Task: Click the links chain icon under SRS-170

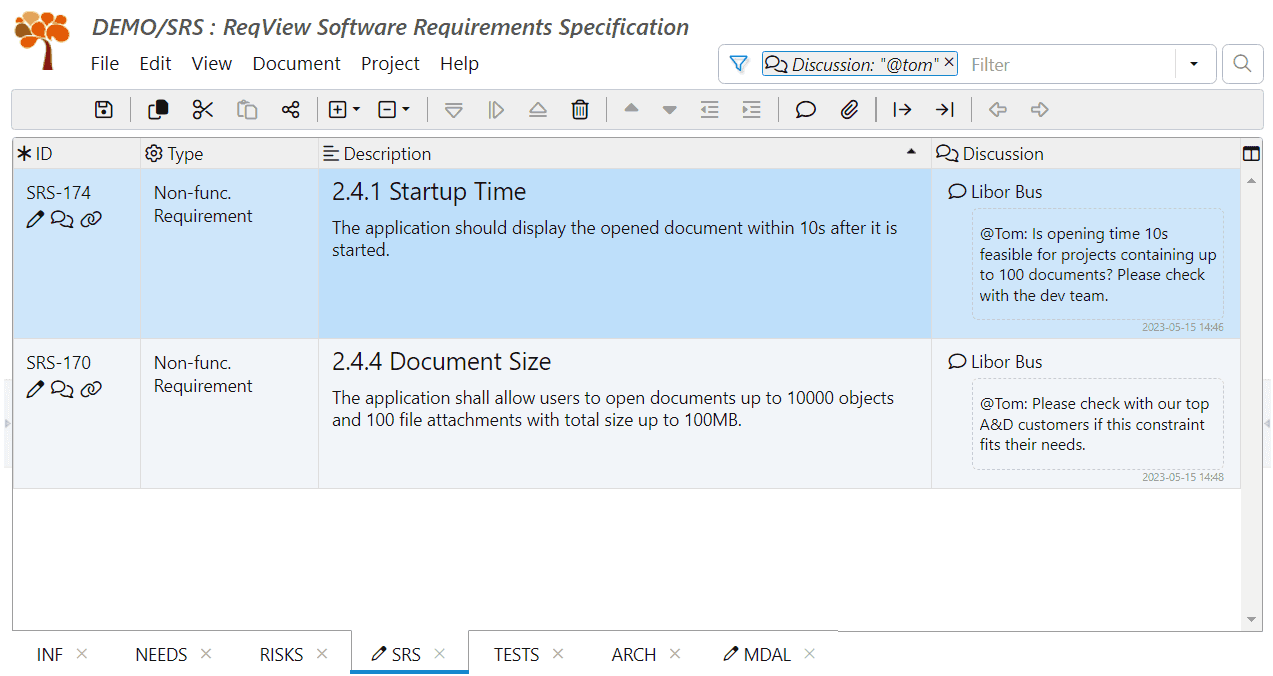Action: 91,389
